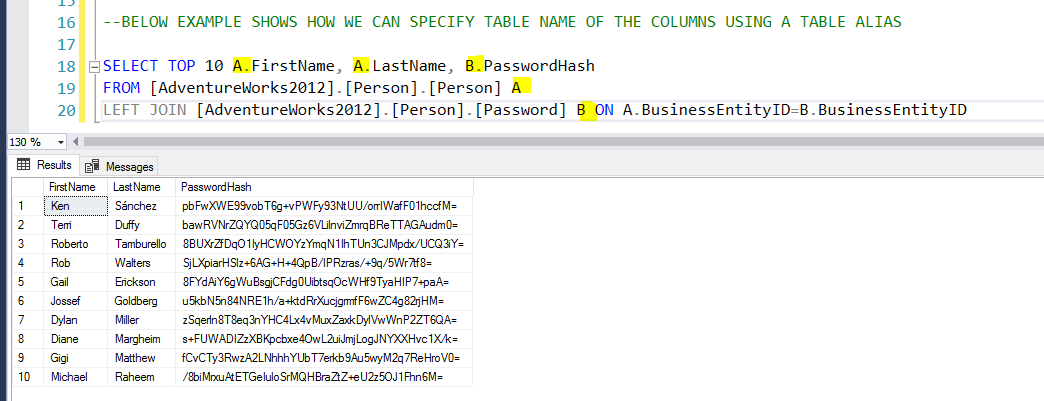Select the hash starting with zSqerln8T8
1044x401 pixels.
pyautogui.click(x=324, y=320)
